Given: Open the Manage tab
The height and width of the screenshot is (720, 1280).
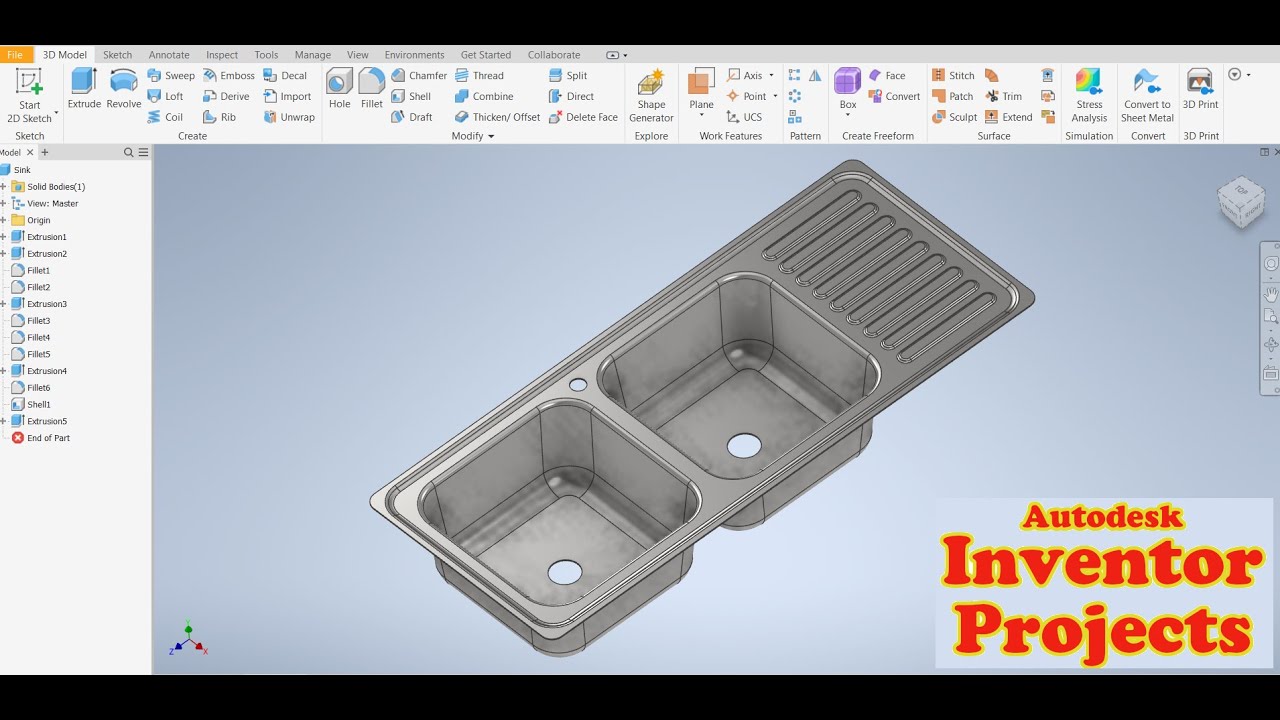Looking at the screenshot, I should pyautogui.click(x=312, y=55).
